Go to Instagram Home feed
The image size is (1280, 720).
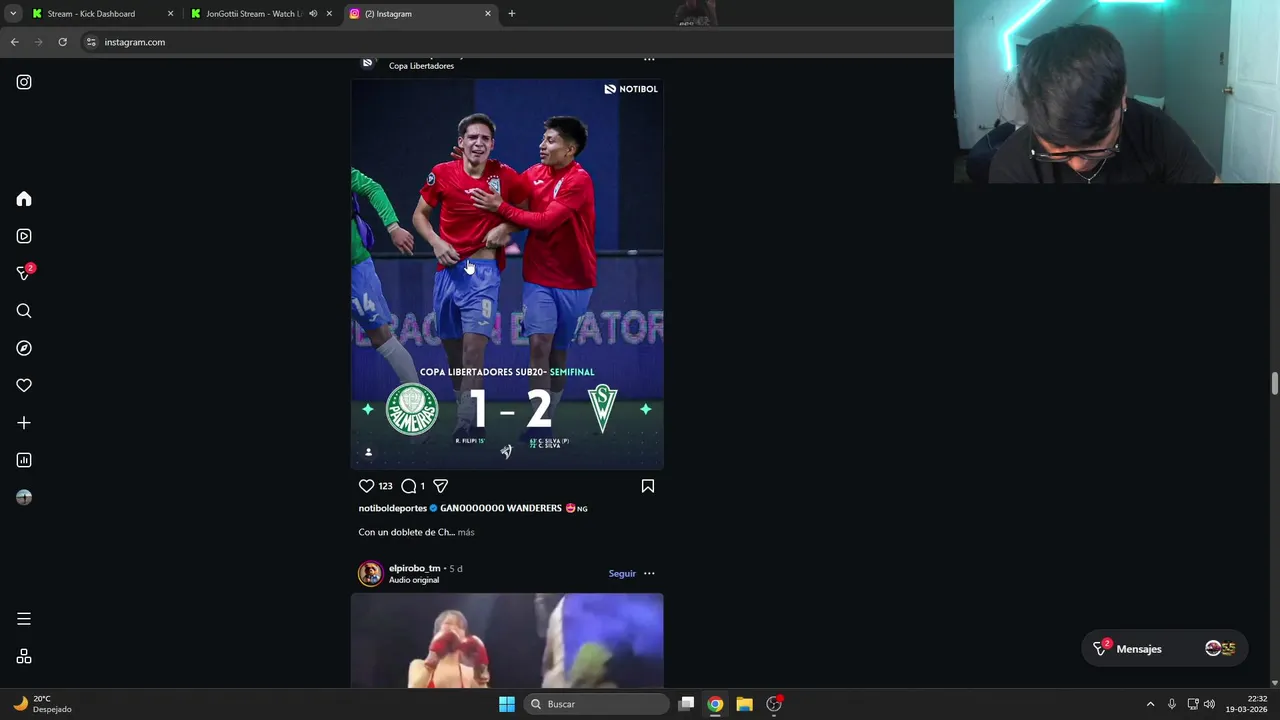[x=24, y=199]
